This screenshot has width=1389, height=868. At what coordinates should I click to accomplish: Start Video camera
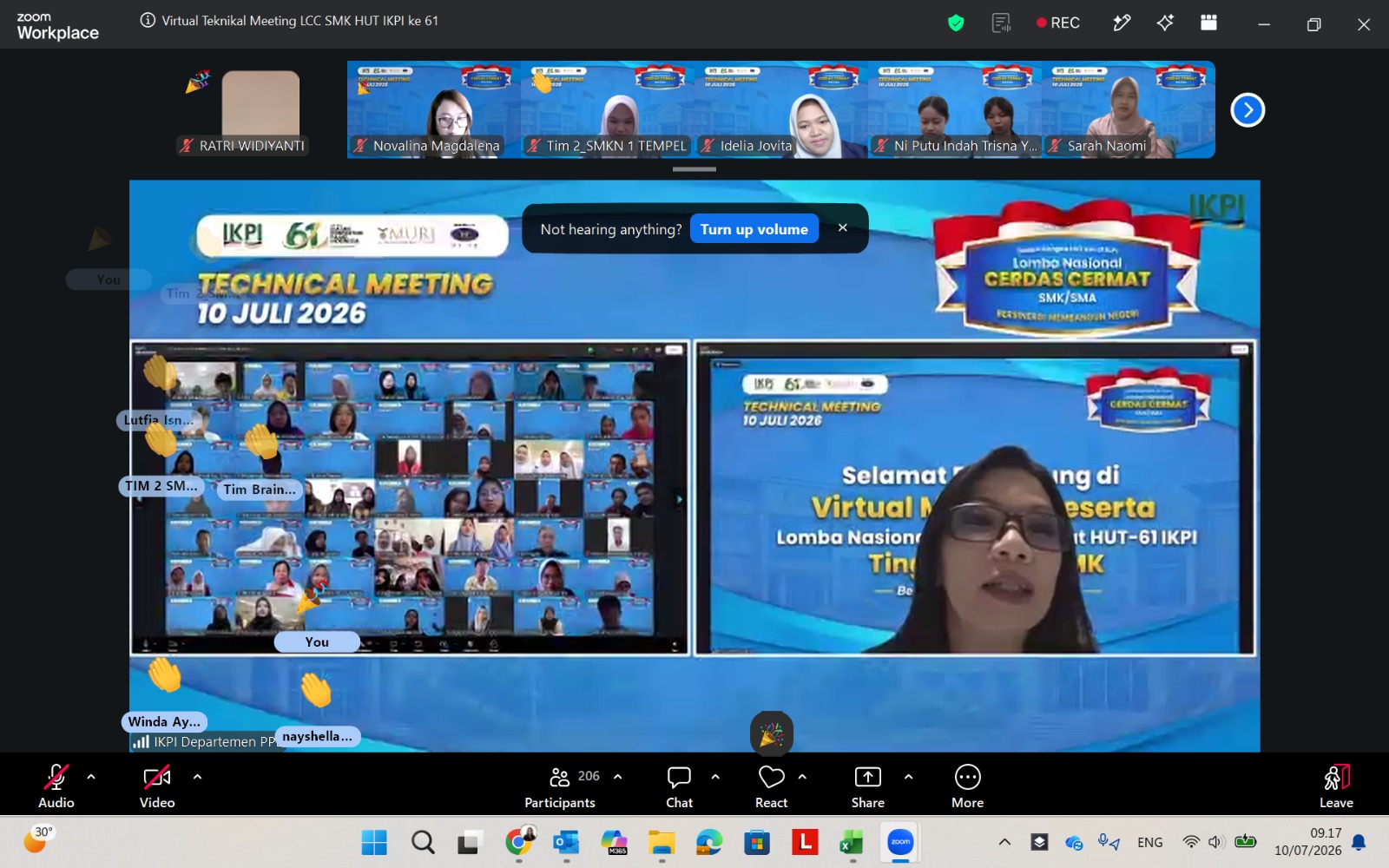(x=157, y=787)
